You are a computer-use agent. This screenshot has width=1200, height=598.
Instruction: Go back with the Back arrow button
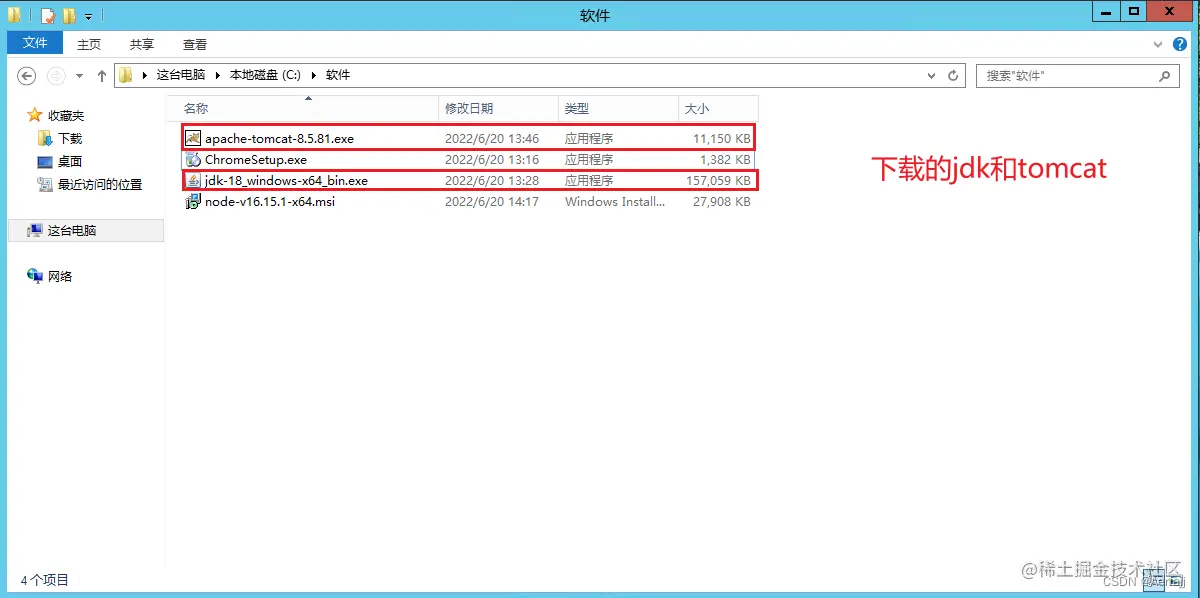tap(27, 76)
